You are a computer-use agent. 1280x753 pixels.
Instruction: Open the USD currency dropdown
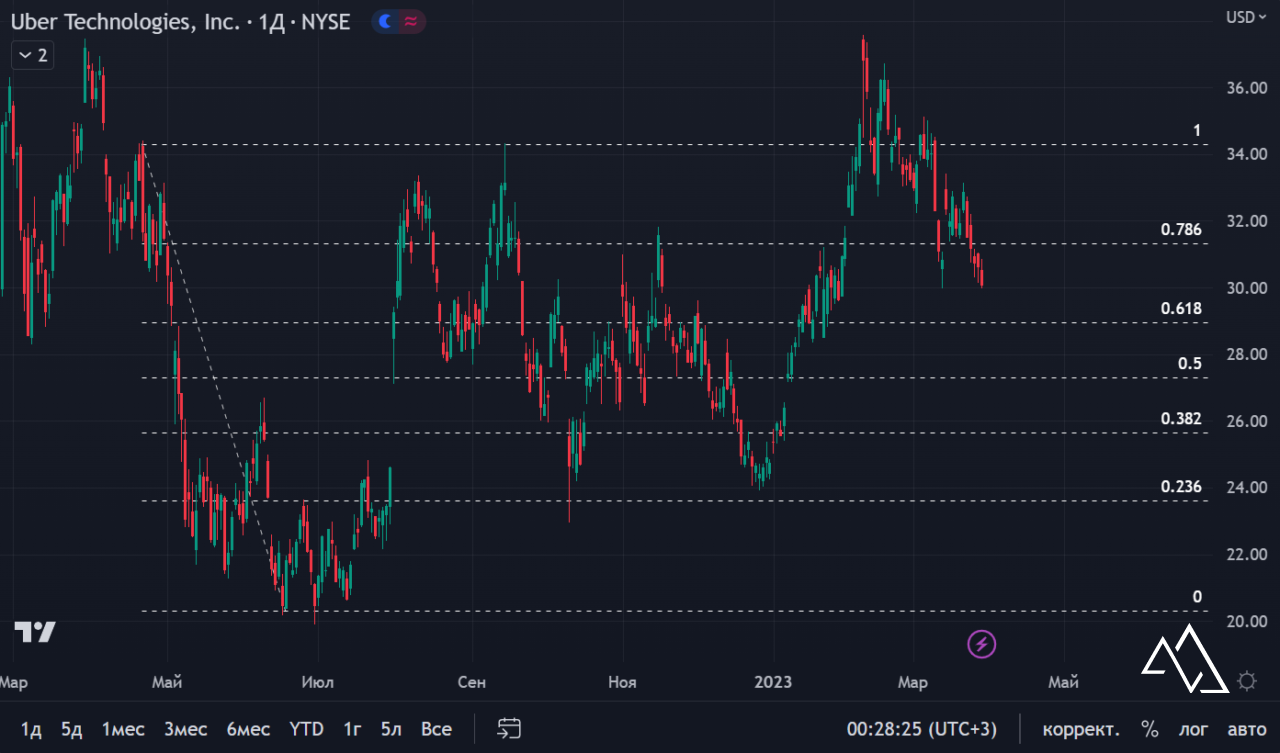tap(1246, 17)
